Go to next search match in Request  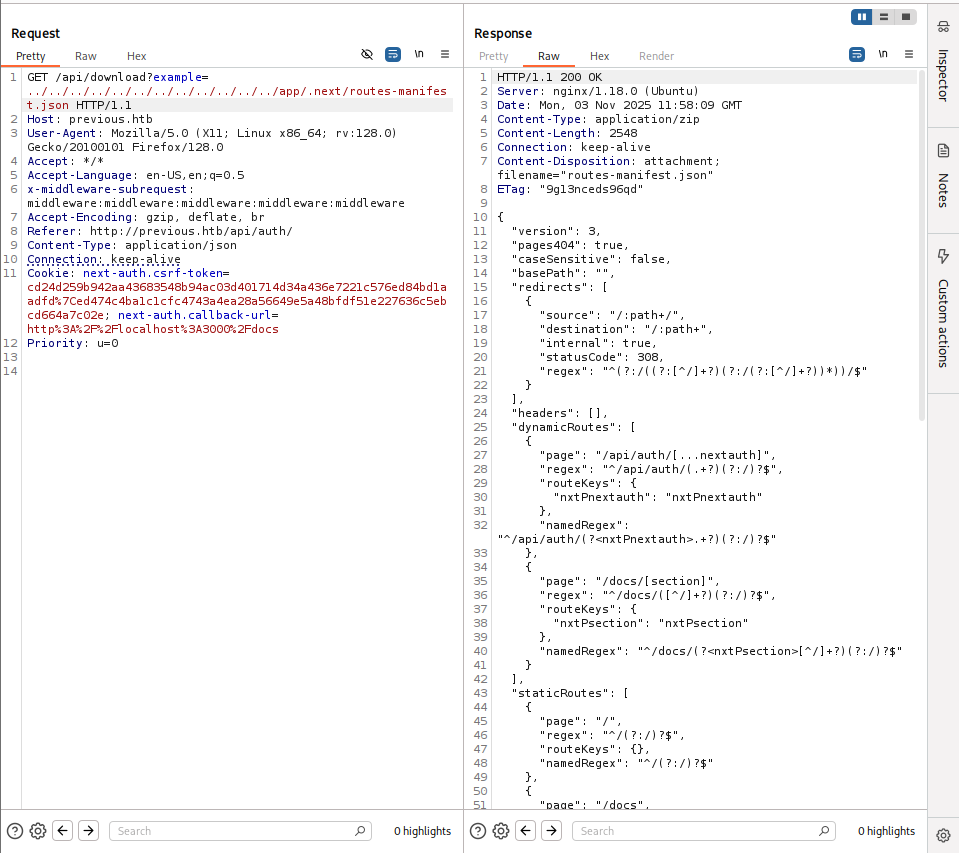coord(89,831)
